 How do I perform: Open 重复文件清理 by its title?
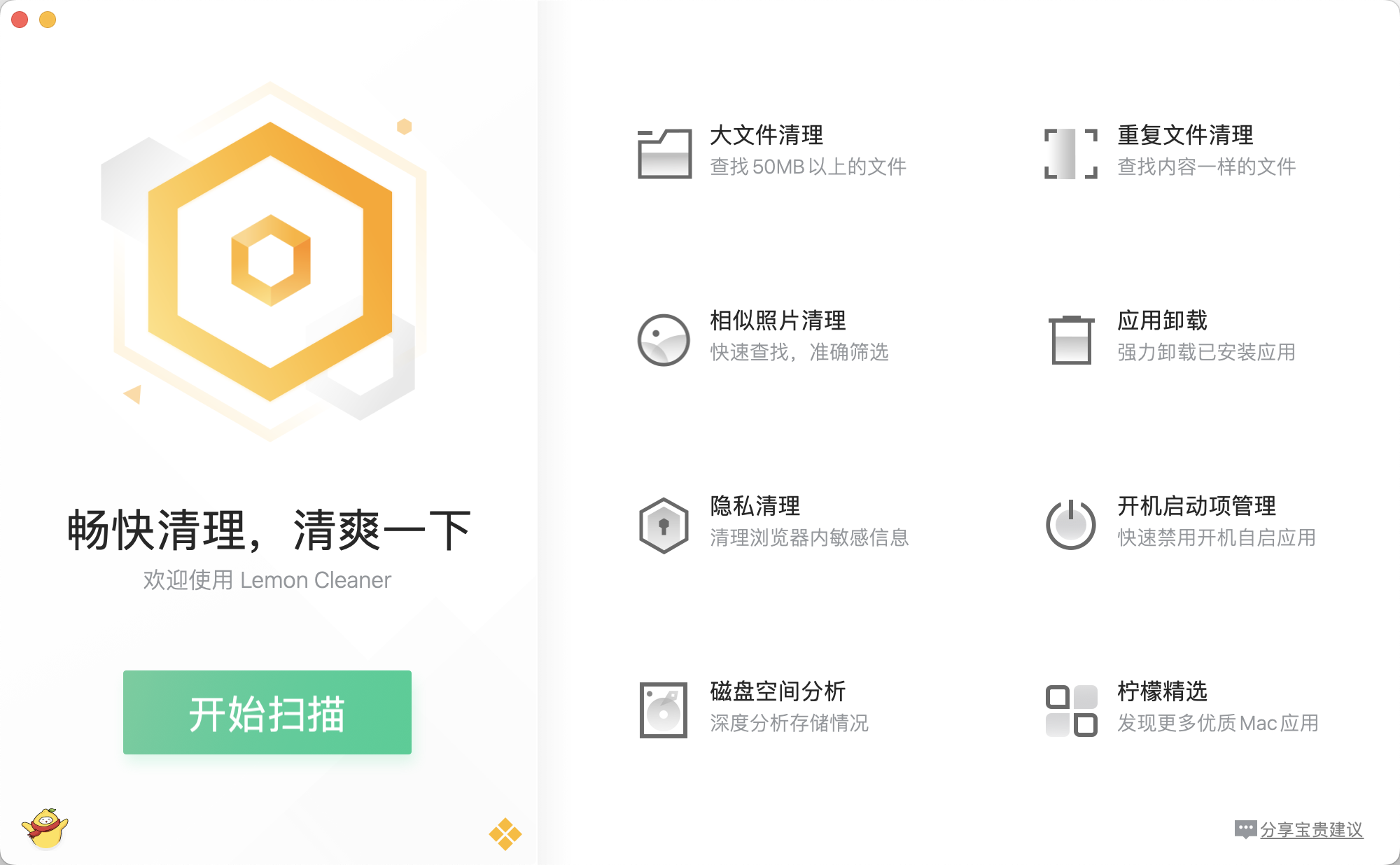pos(1185,135)
